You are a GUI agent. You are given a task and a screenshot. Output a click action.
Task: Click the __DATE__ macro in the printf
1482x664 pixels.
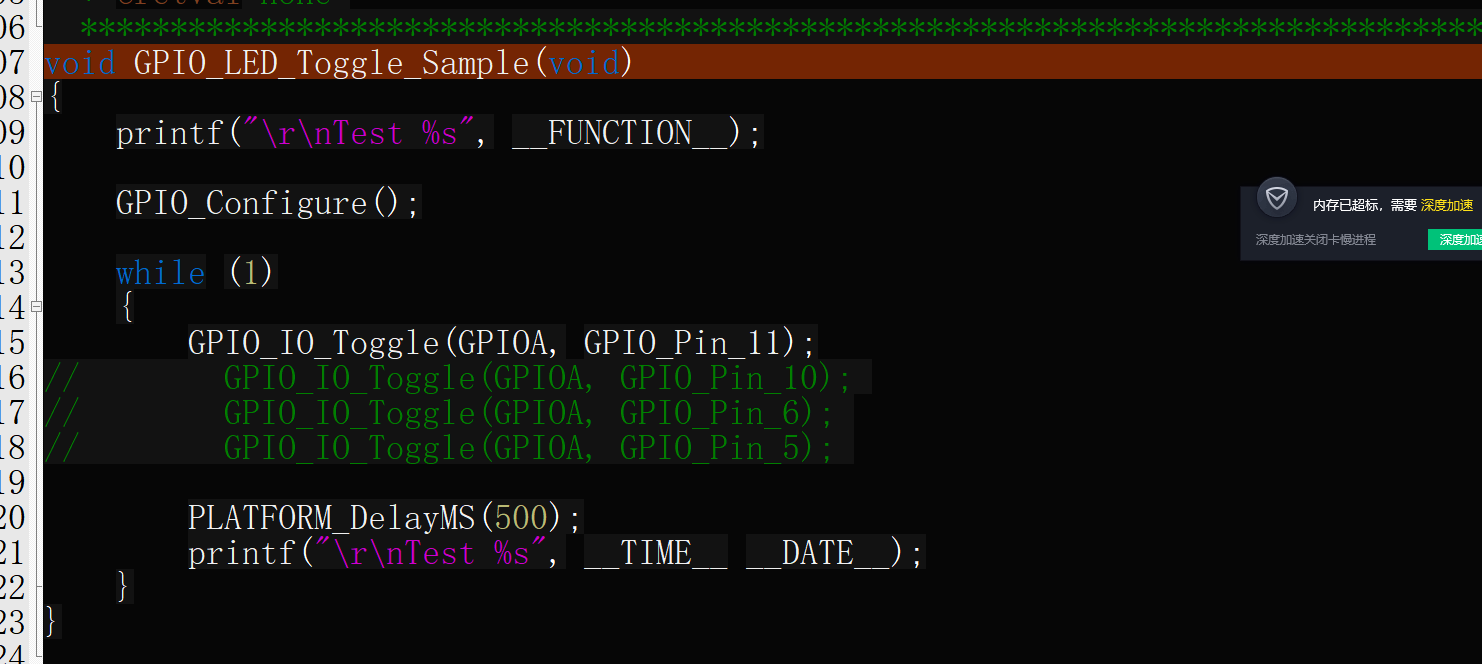pyautogui.click(x=817, y=553)
